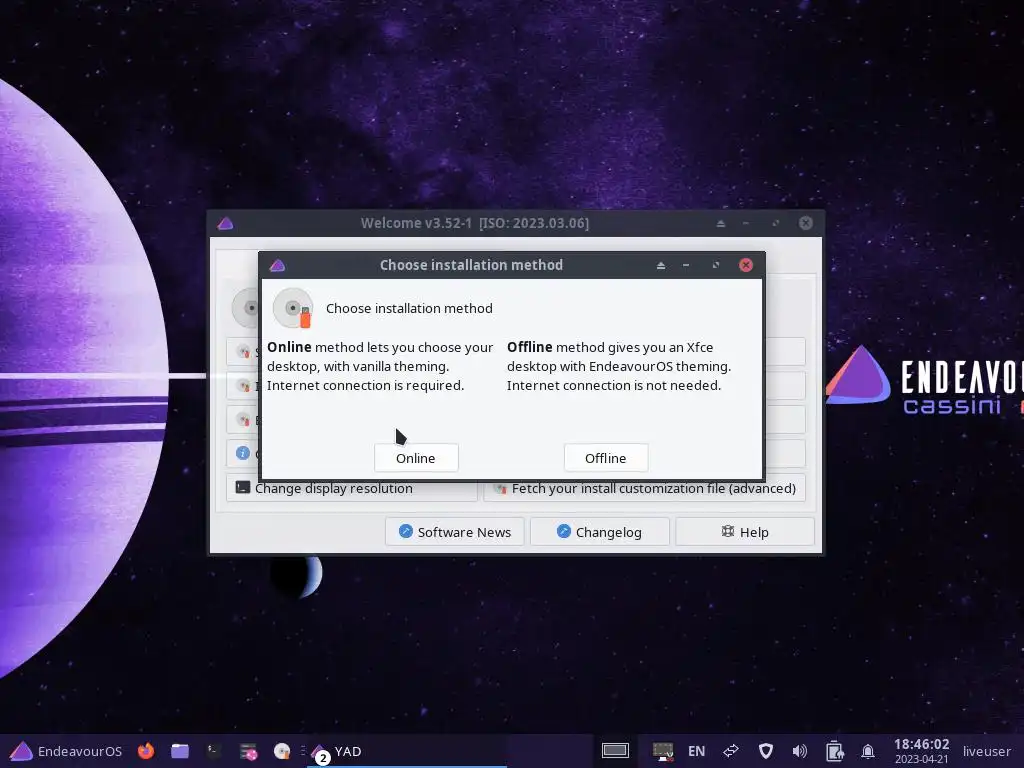Minimize the Choose installation method dialog
Viewport: 1024px width, 768px height.
(x=686, y=265)
